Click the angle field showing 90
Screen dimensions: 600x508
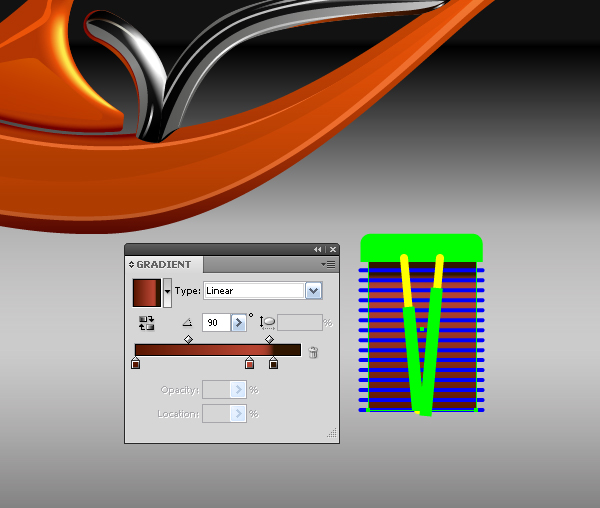click(x=216, y=323)
